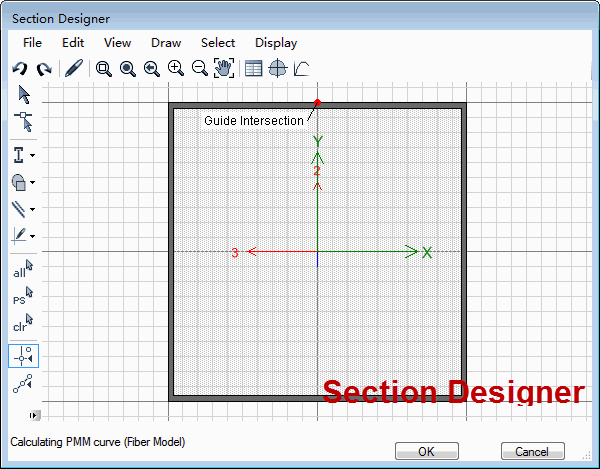
Task: Click the Cancel button
Action: (x=533, y=451)
